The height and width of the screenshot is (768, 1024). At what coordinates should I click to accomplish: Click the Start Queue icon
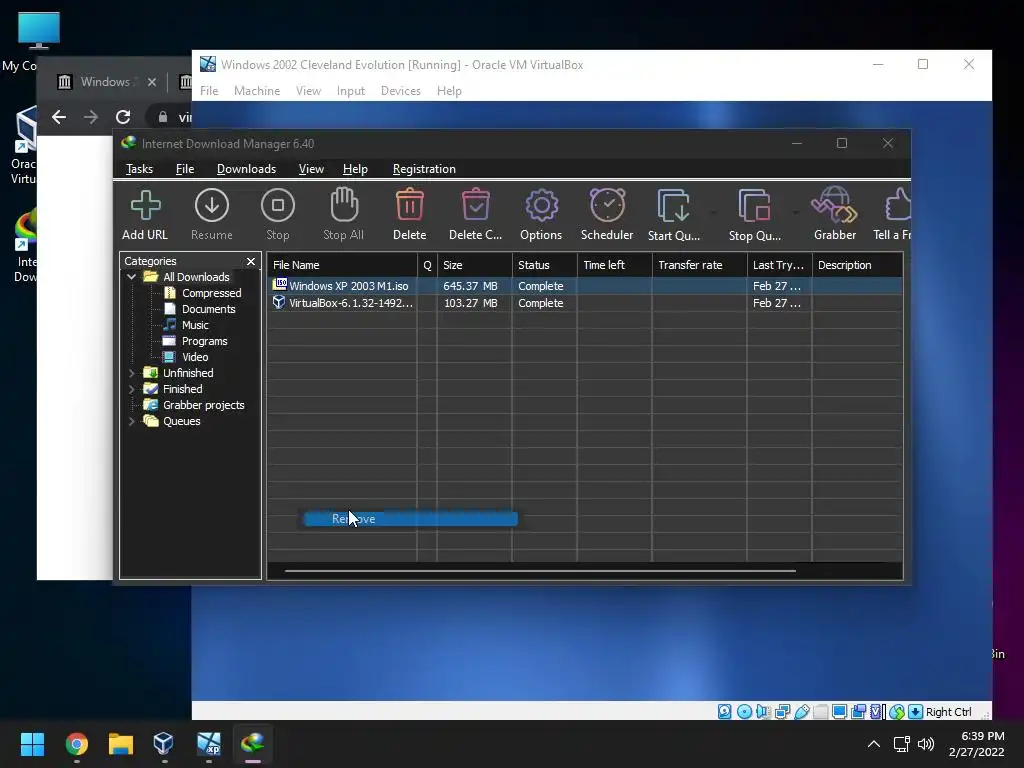(673, 206)
